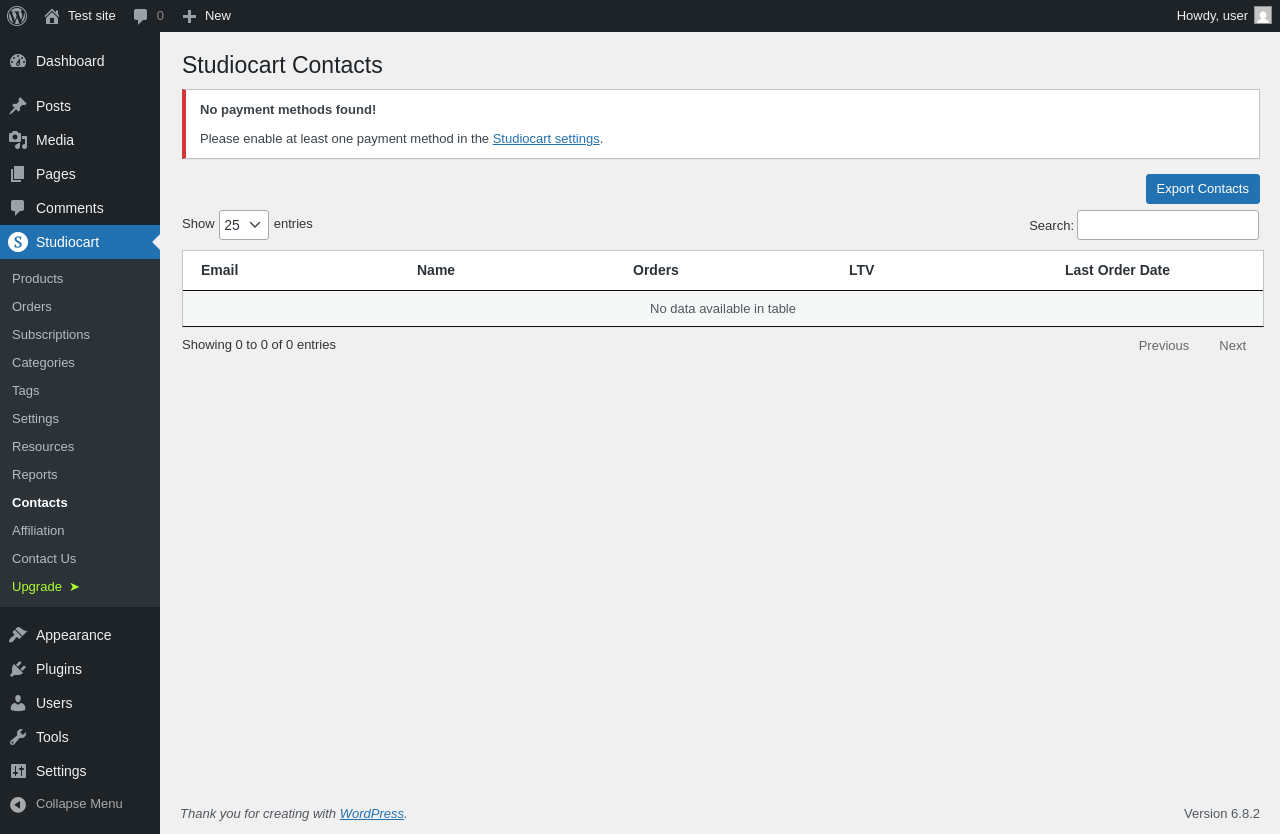Open Reports in Studiocart submenu
The width and height of the screenshot is (1280, 834).
35,474
